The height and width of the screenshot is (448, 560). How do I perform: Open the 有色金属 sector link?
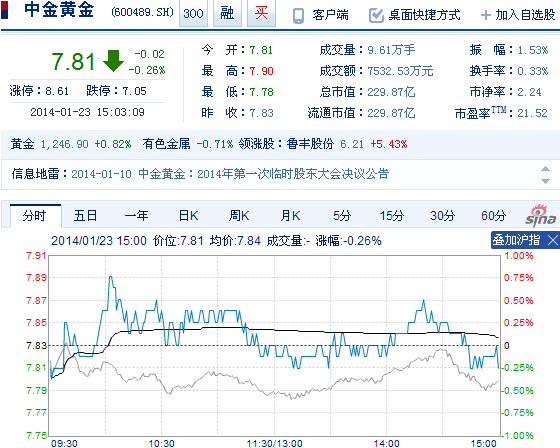coord(166,144)
